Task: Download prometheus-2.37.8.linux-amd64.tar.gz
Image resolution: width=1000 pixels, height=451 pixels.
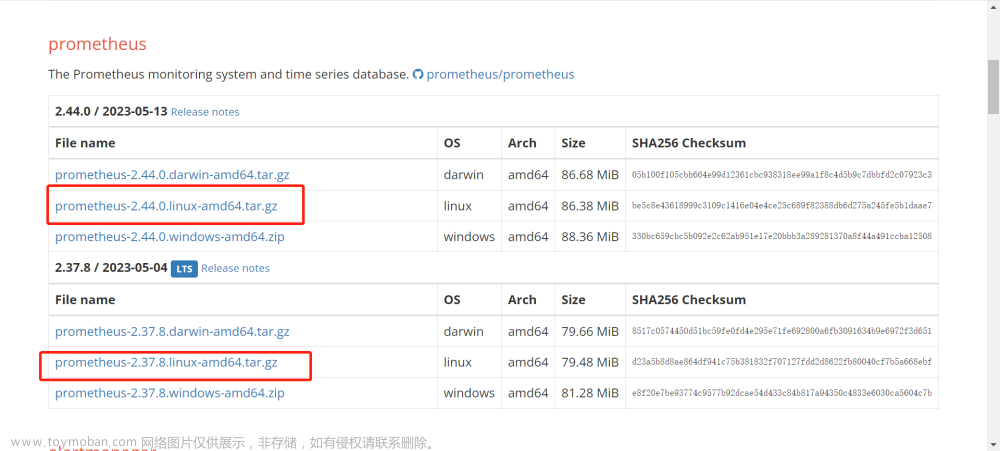Action: point(166,362)
